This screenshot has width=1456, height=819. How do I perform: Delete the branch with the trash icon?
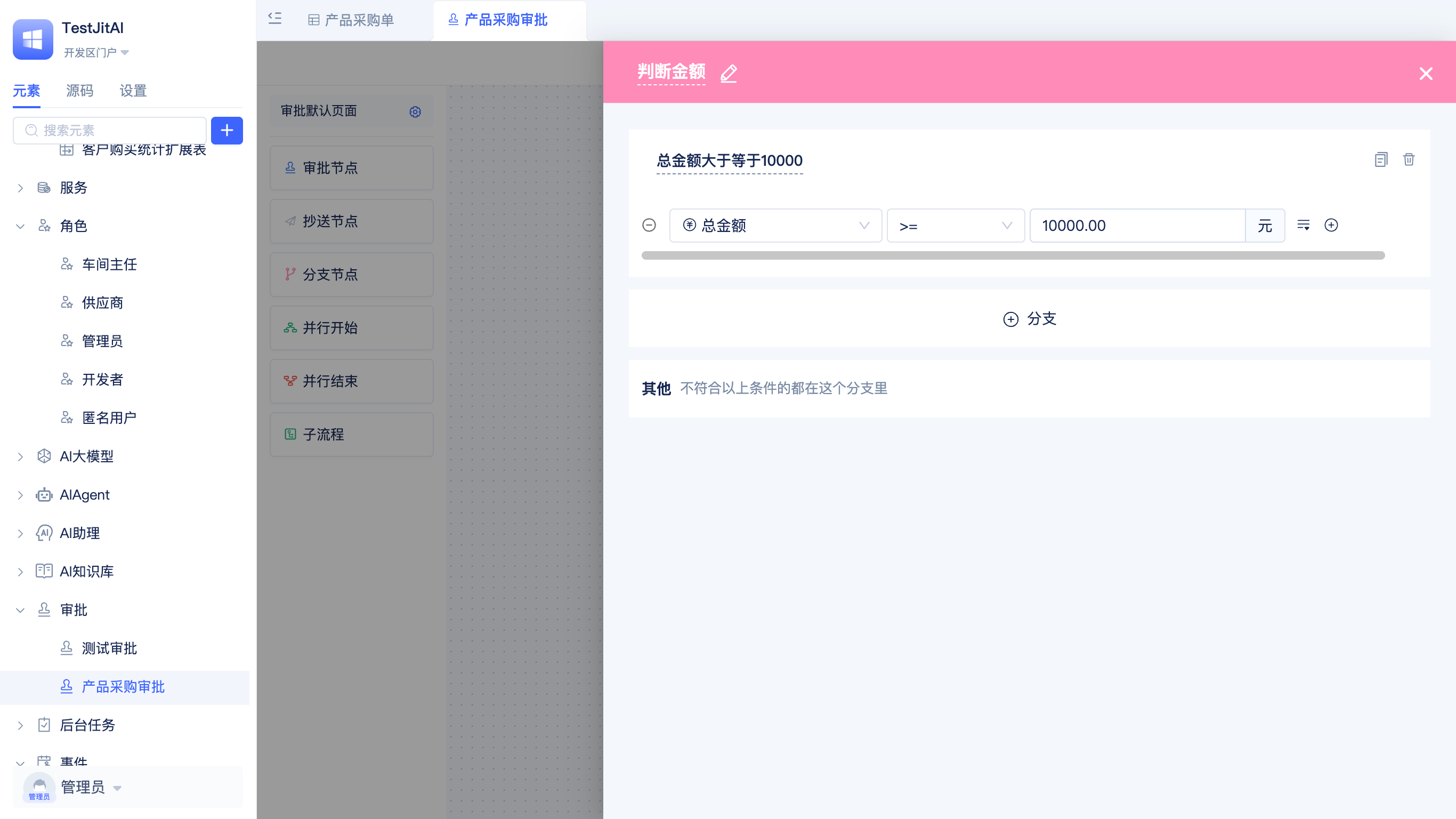pyautogui.click(x=1409, y=159)
